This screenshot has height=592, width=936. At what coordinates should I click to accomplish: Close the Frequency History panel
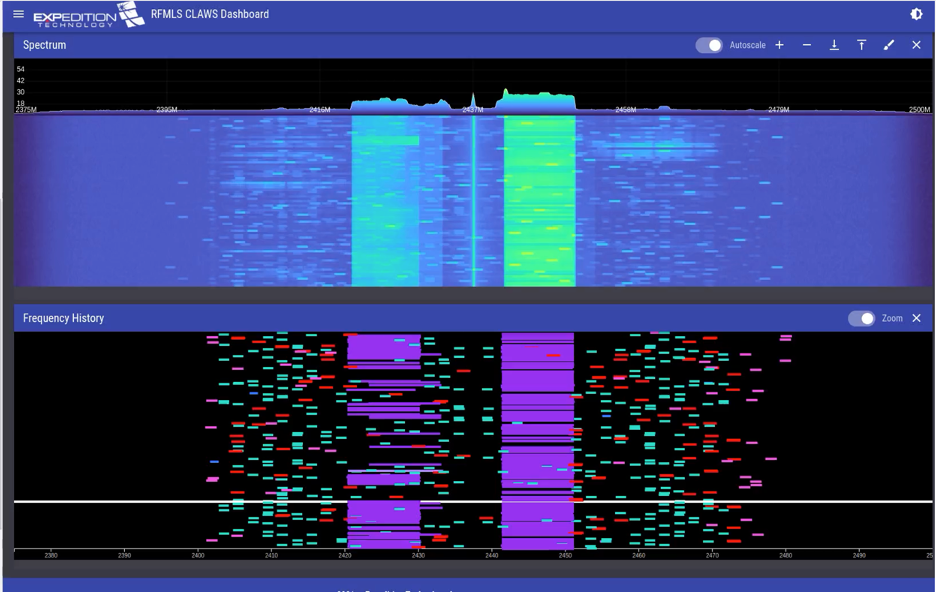coord(916,318)
